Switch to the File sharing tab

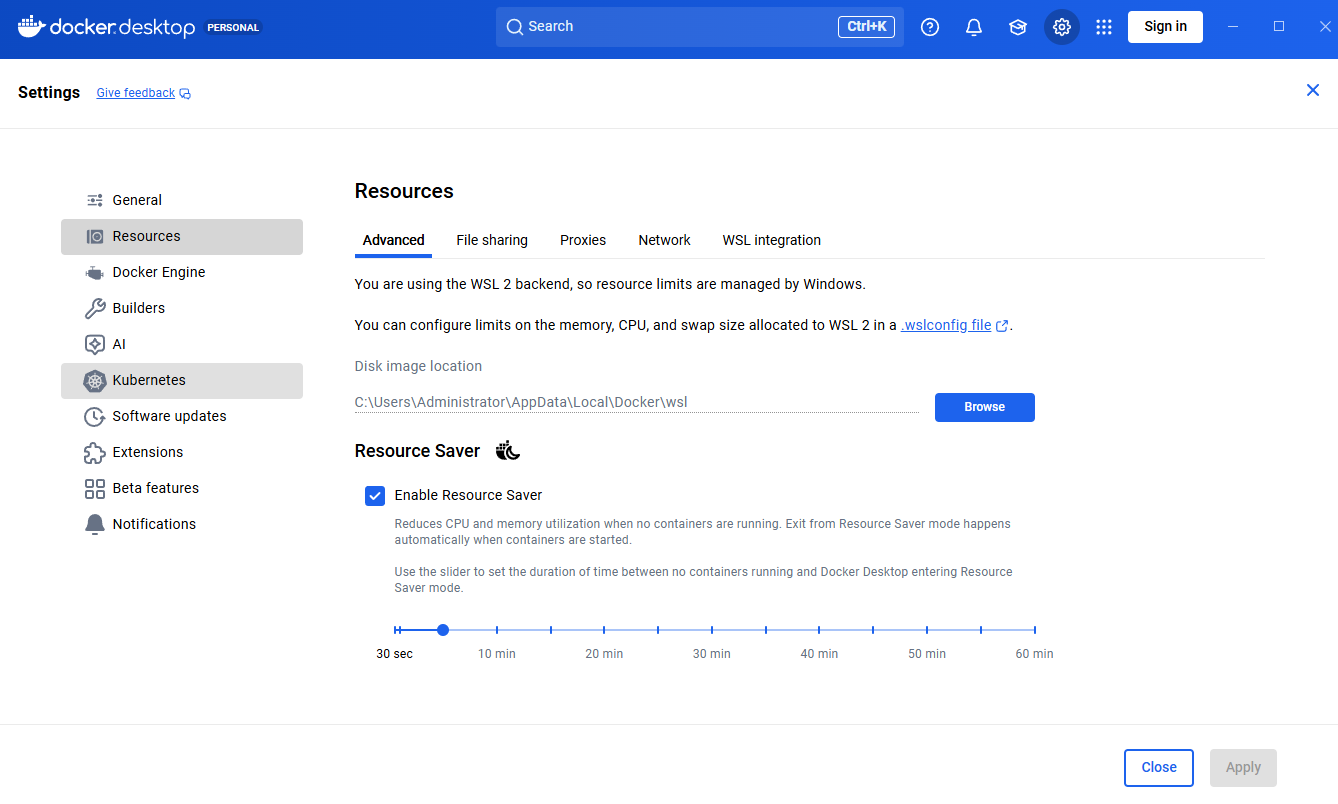pos(492,240)
